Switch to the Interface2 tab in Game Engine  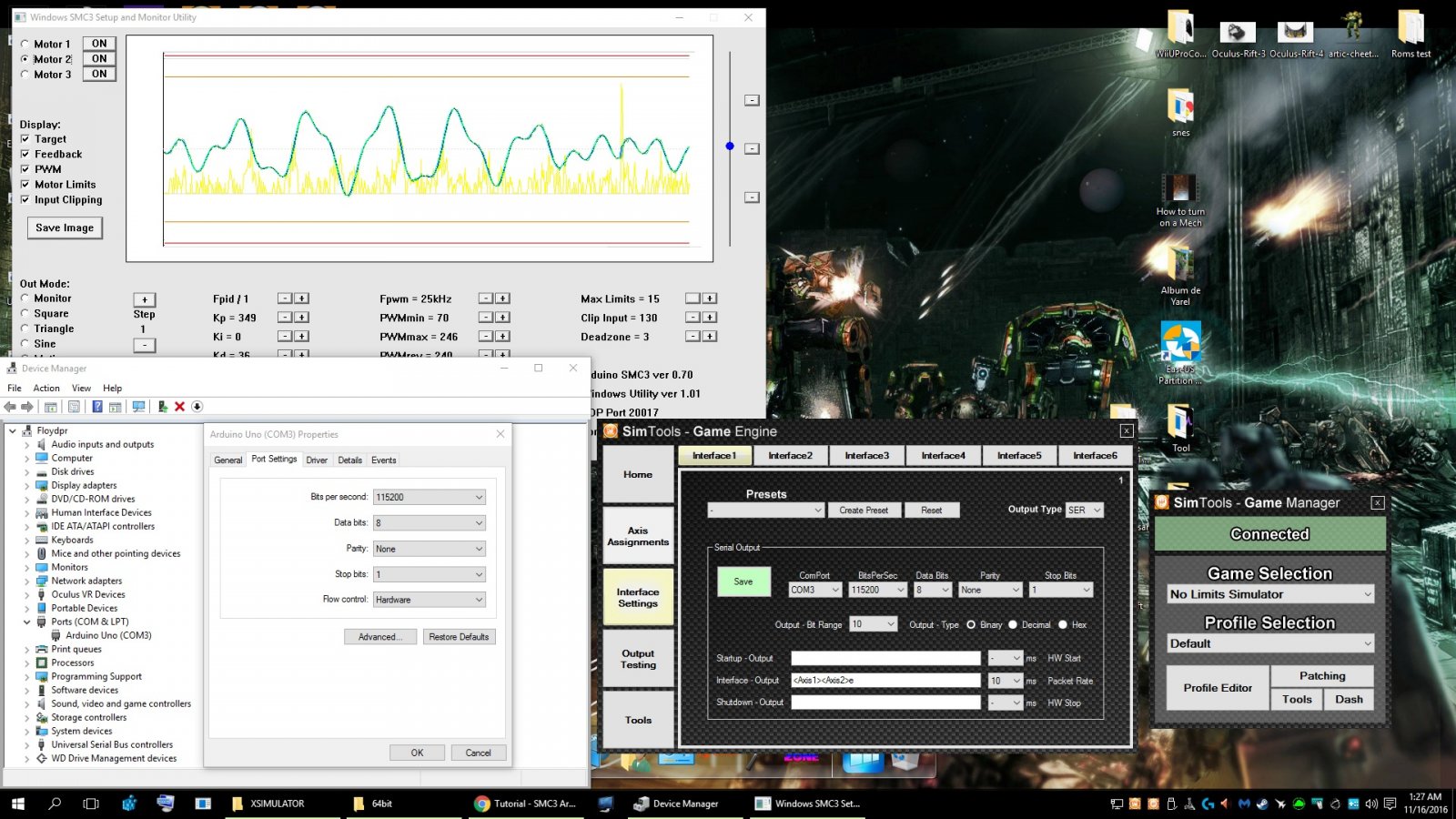click(x=790, y=455)
